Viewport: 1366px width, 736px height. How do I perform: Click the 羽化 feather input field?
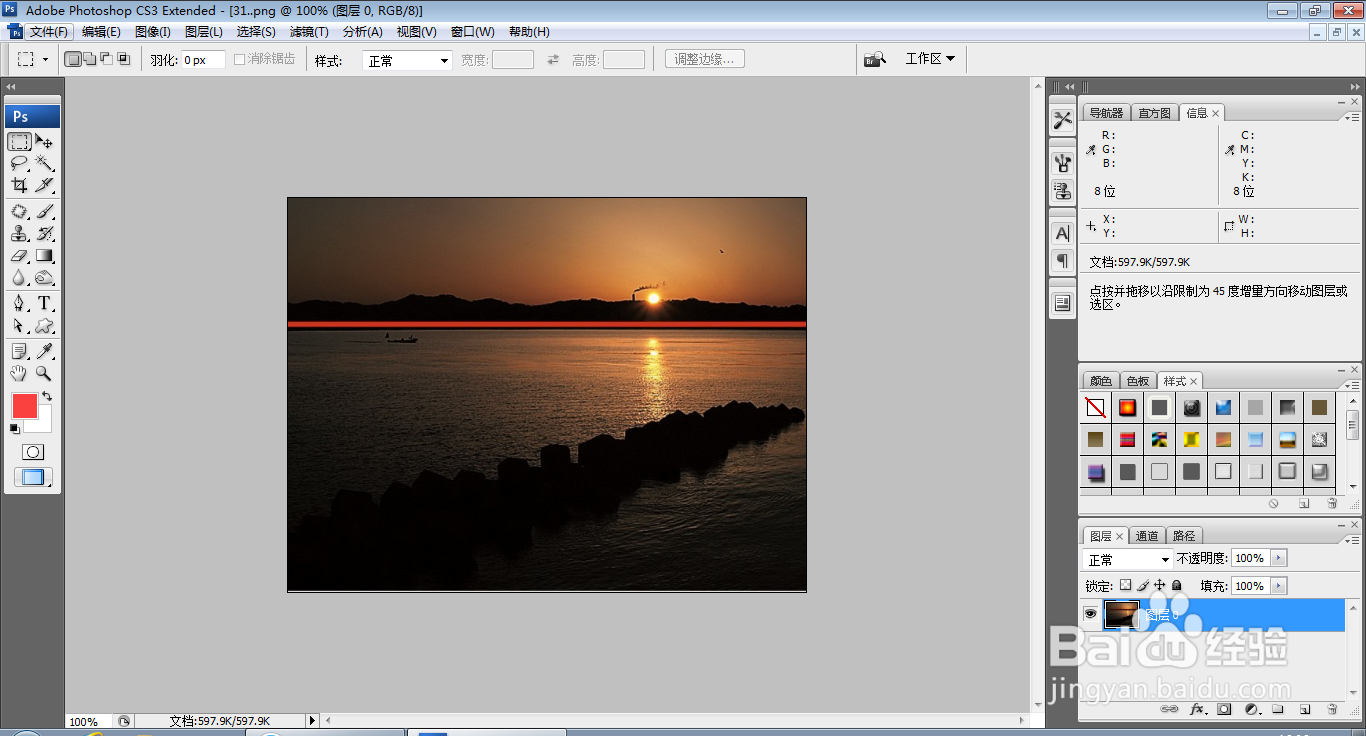[202, 60]
